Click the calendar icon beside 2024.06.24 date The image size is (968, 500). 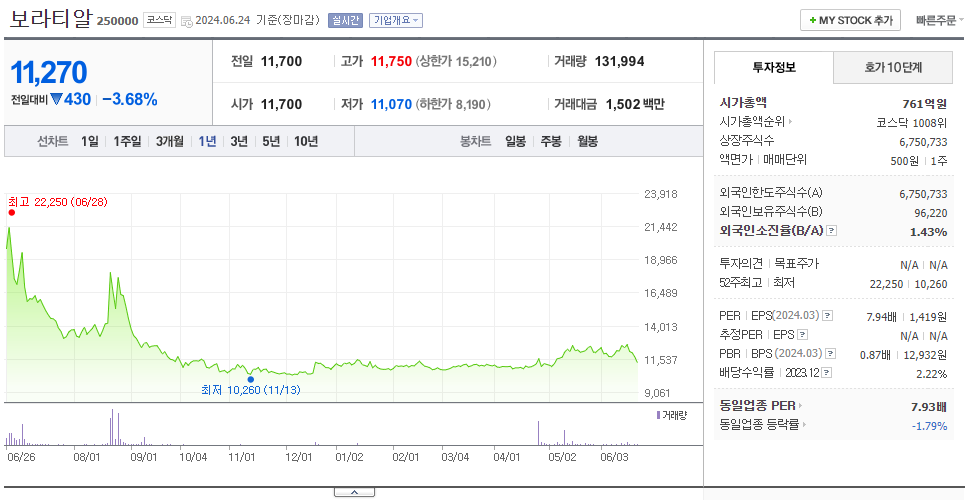[187, 21]
